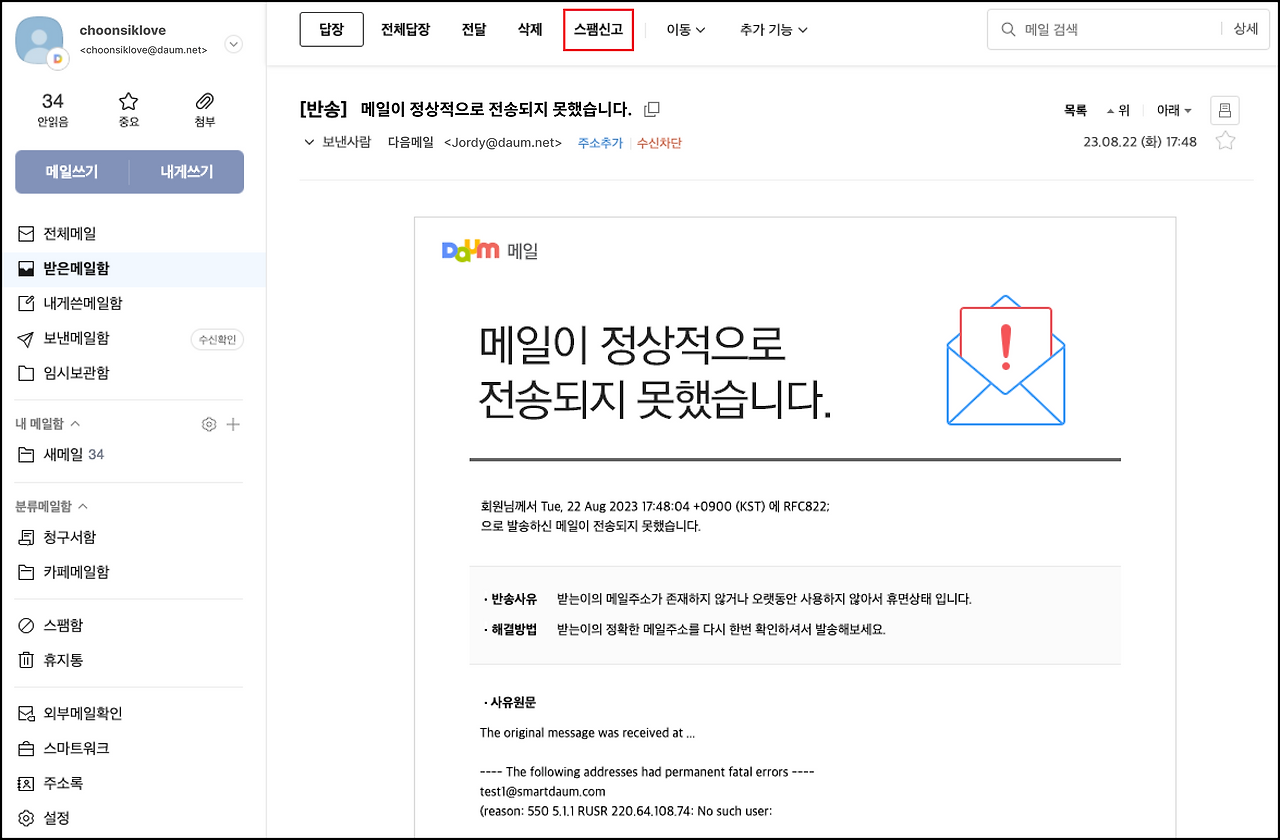
Task: Click sender address Jordy@daum.net
Action: tap(503, 143)
